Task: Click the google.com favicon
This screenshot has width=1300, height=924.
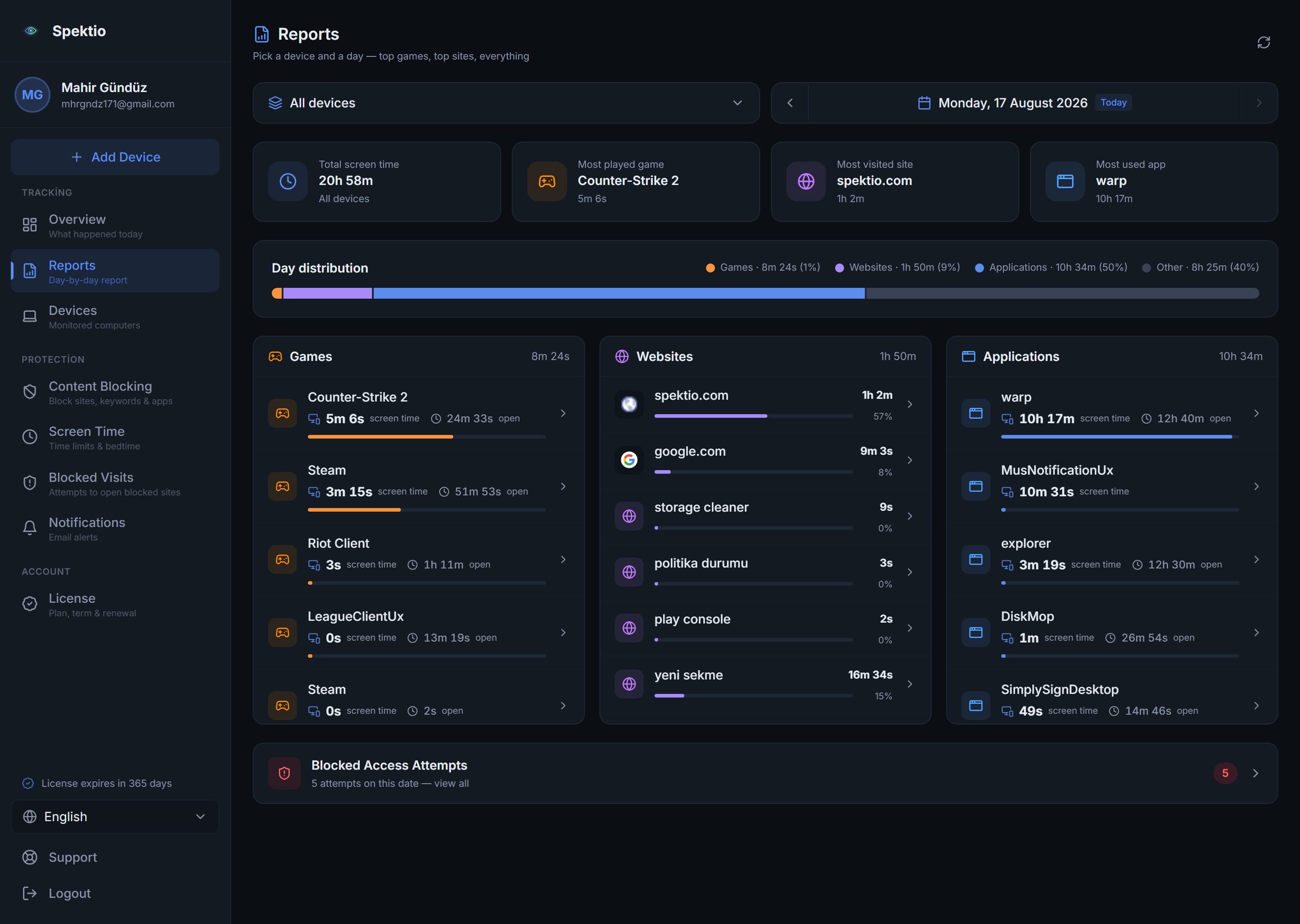Action: coord(629,460)
